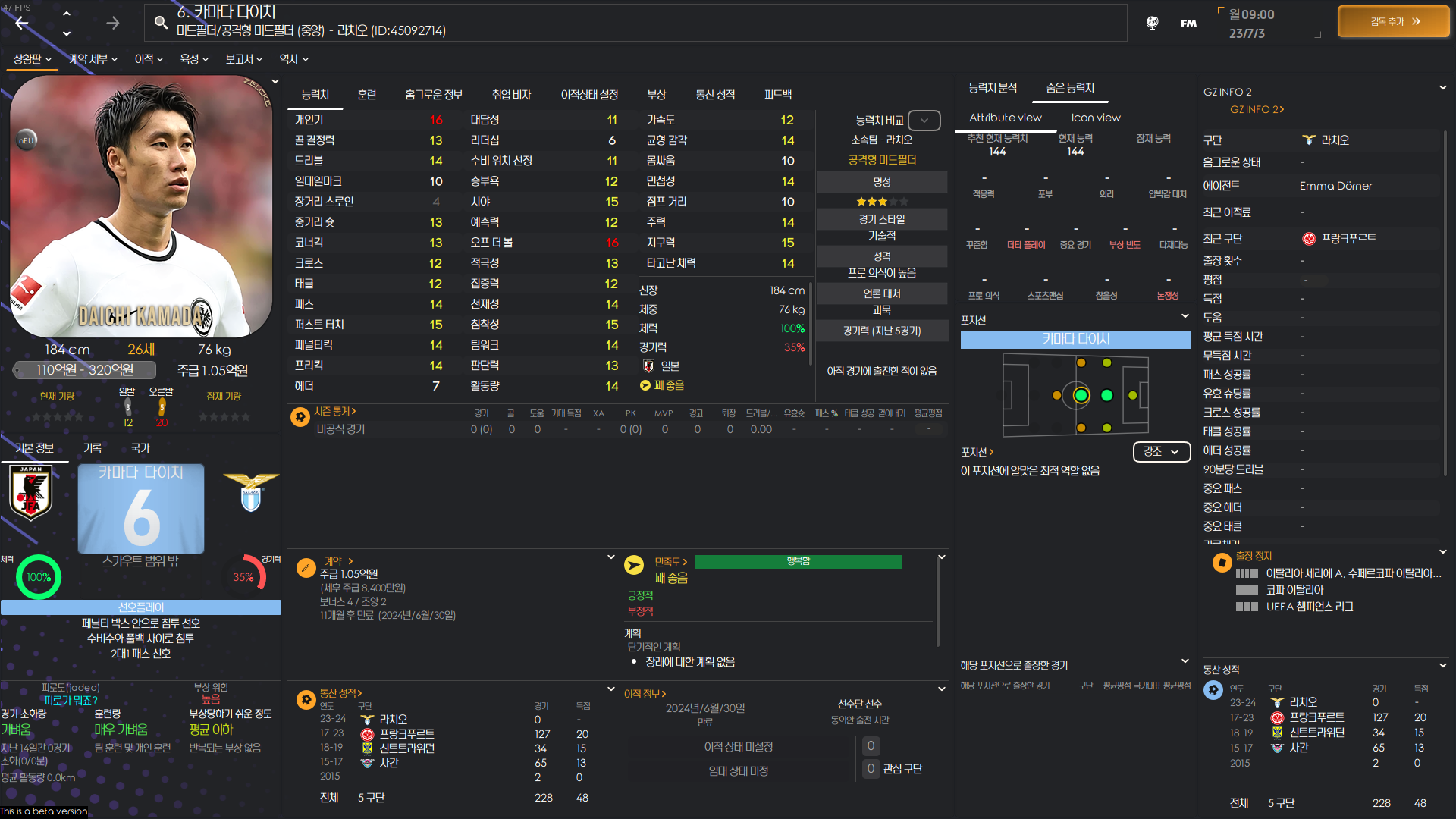Click the Lazio club crest
Screen dimensions: 1456x819
click(x=251, y=493)
